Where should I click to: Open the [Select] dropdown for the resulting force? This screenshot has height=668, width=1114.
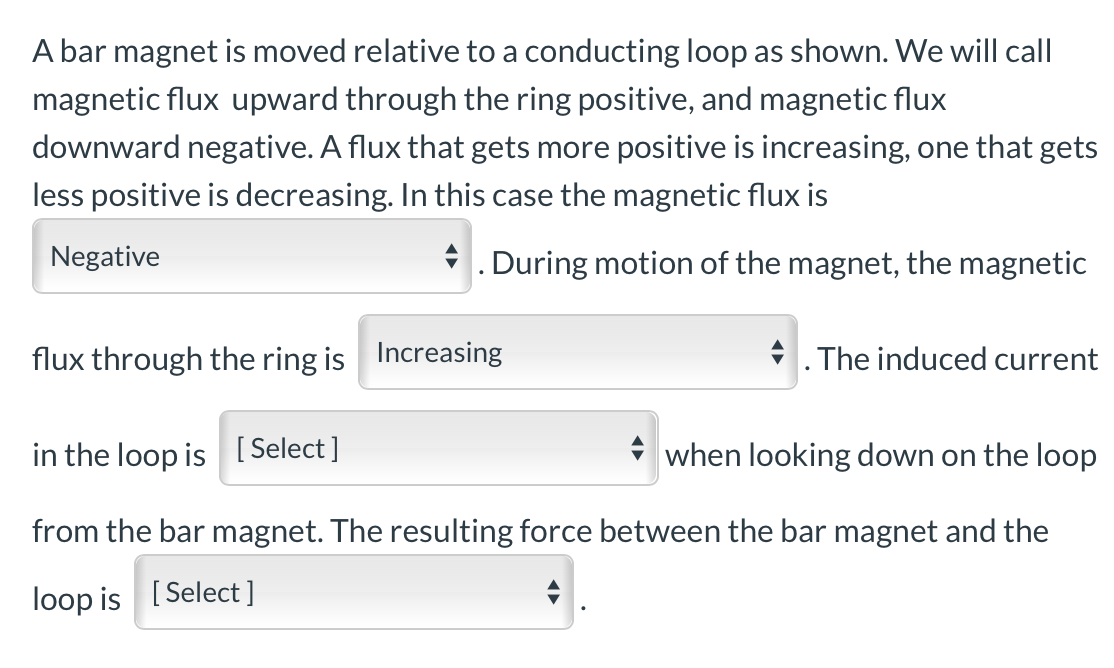[352, 592]
